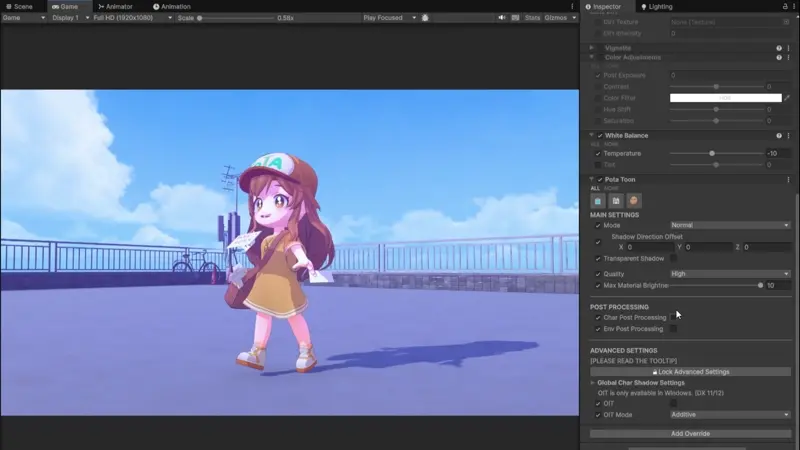This screenshot has width=800, height=450.
Task: Open the Display 1 dropdown
Action: 70,18
